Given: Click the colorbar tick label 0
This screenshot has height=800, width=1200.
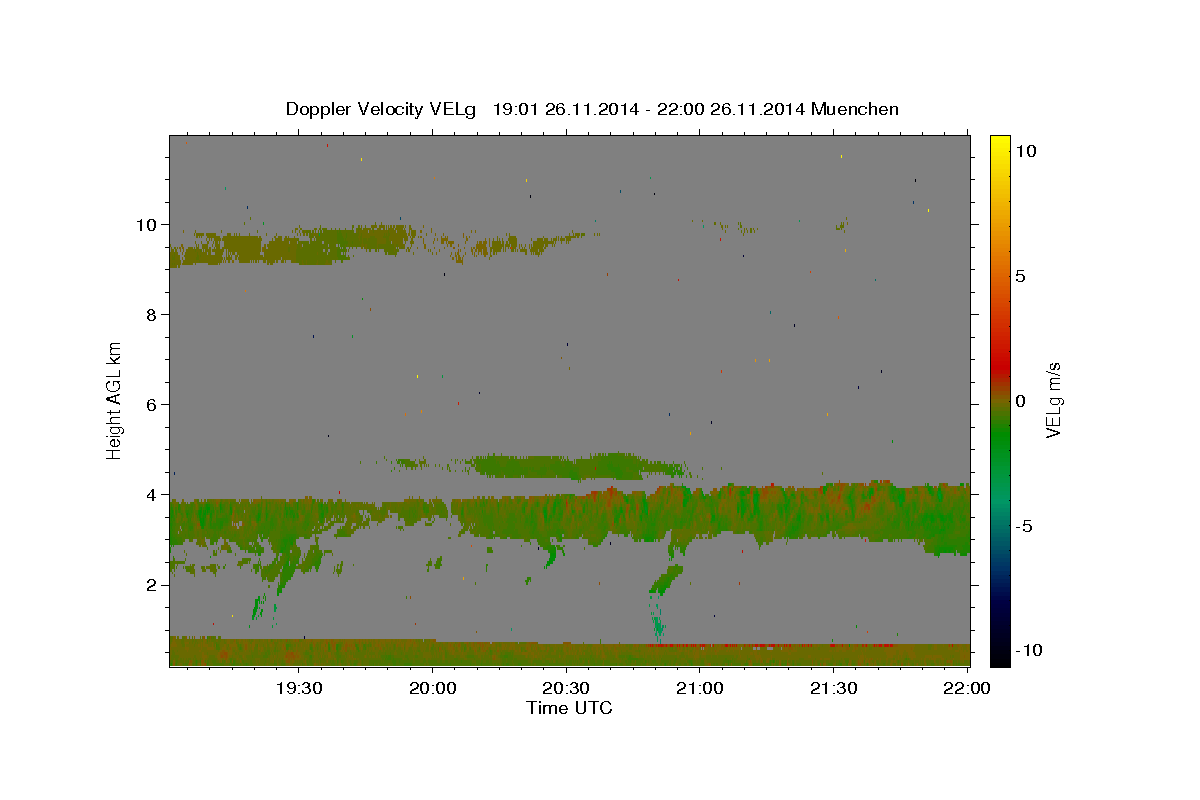Looking at the screenshot, I should 1020,401.
